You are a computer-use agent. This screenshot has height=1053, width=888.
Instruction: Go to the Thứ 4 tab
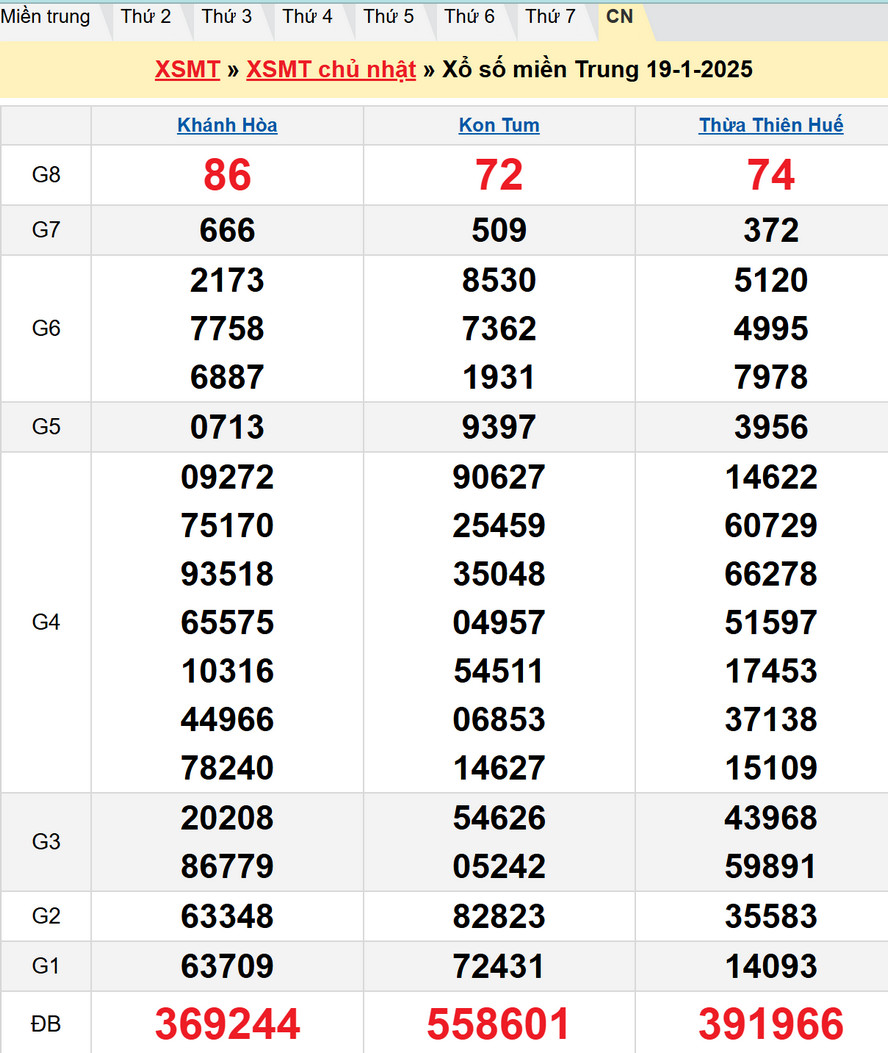pos(308,17)
